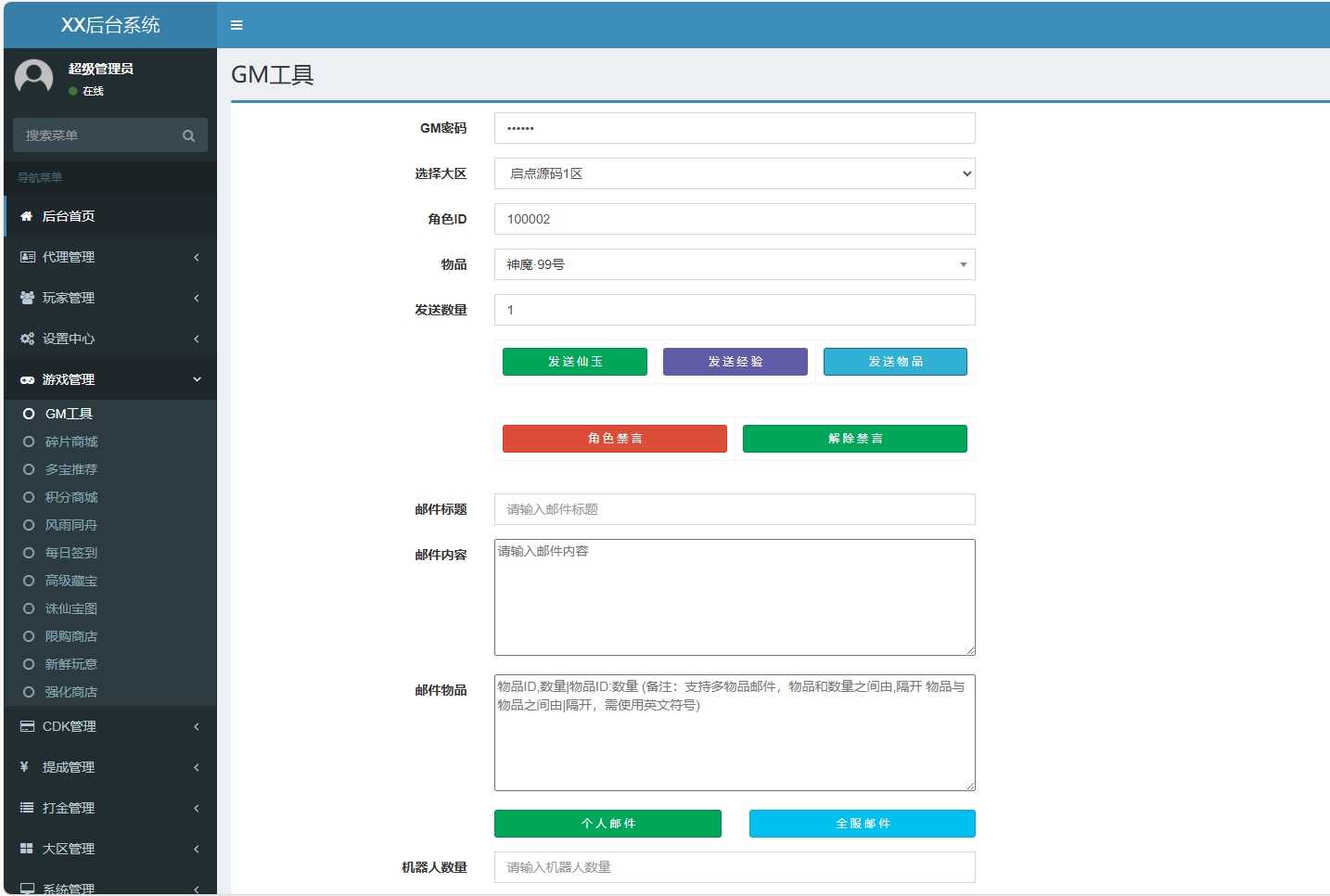Image resolution: width=1330 pixels, height=896 pixels.
Task: Focus the GM密码 password field
Action: [735, 128]
